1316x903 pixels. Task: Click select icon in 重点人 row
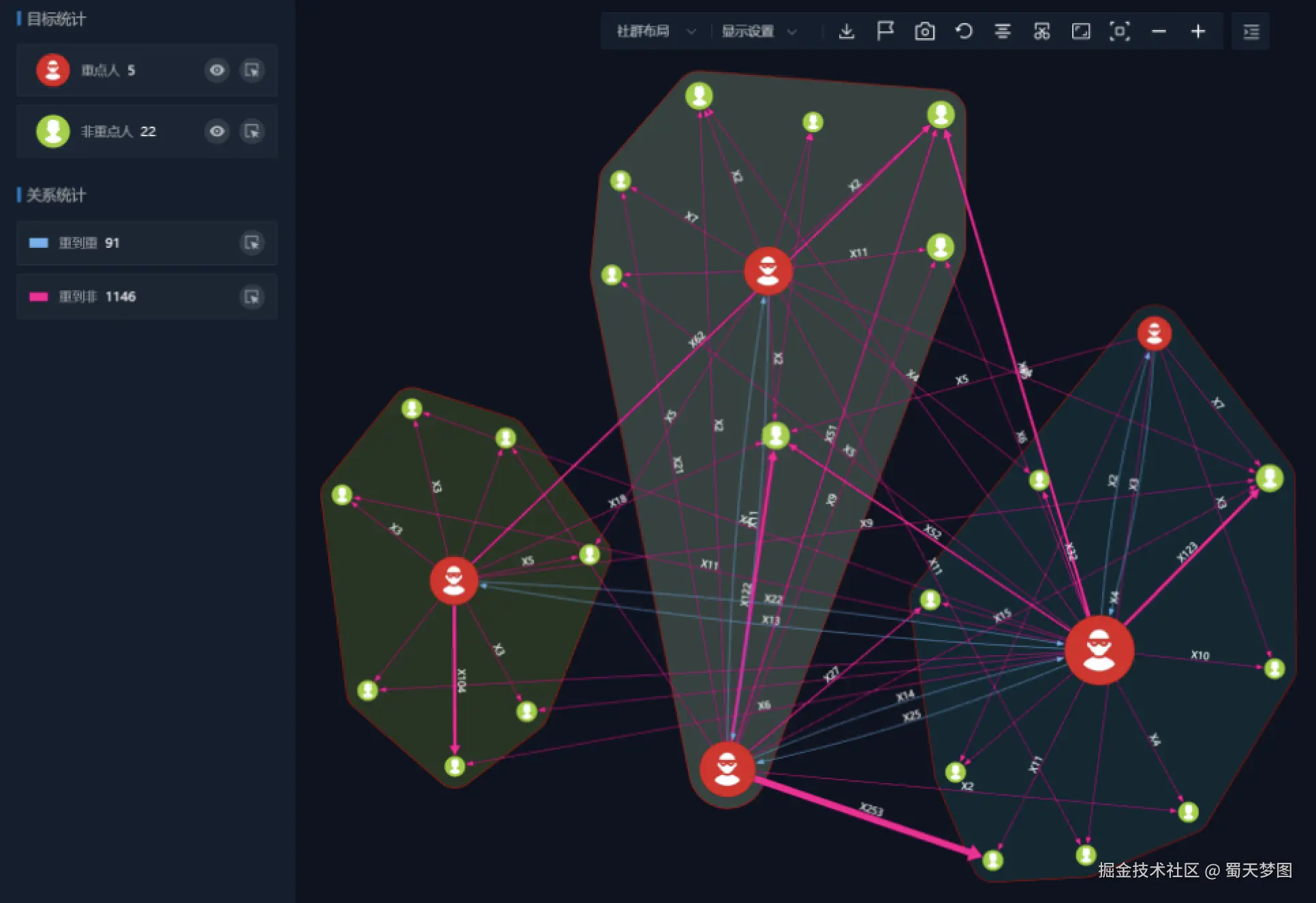[252, 70]
